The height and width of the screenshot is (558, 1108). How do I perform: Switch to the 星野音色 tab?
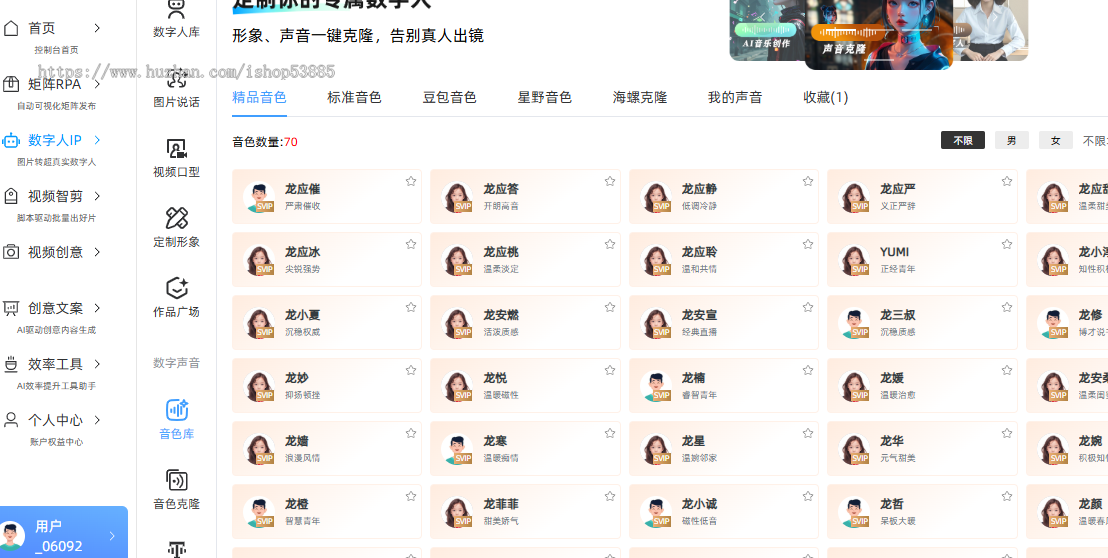point(545,97)
